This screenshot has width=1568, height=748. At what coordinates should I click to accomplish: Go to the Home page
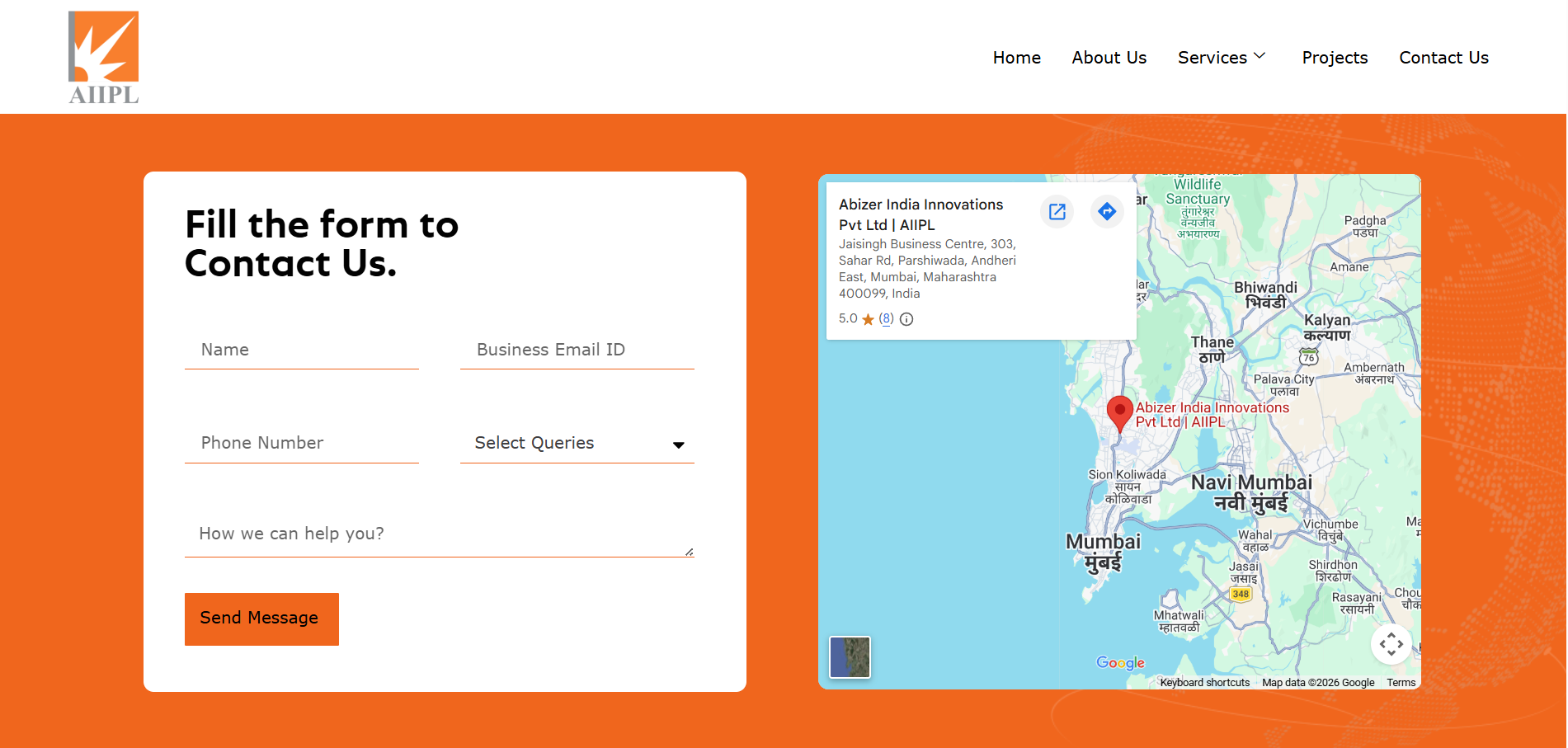click(1016, 58)
